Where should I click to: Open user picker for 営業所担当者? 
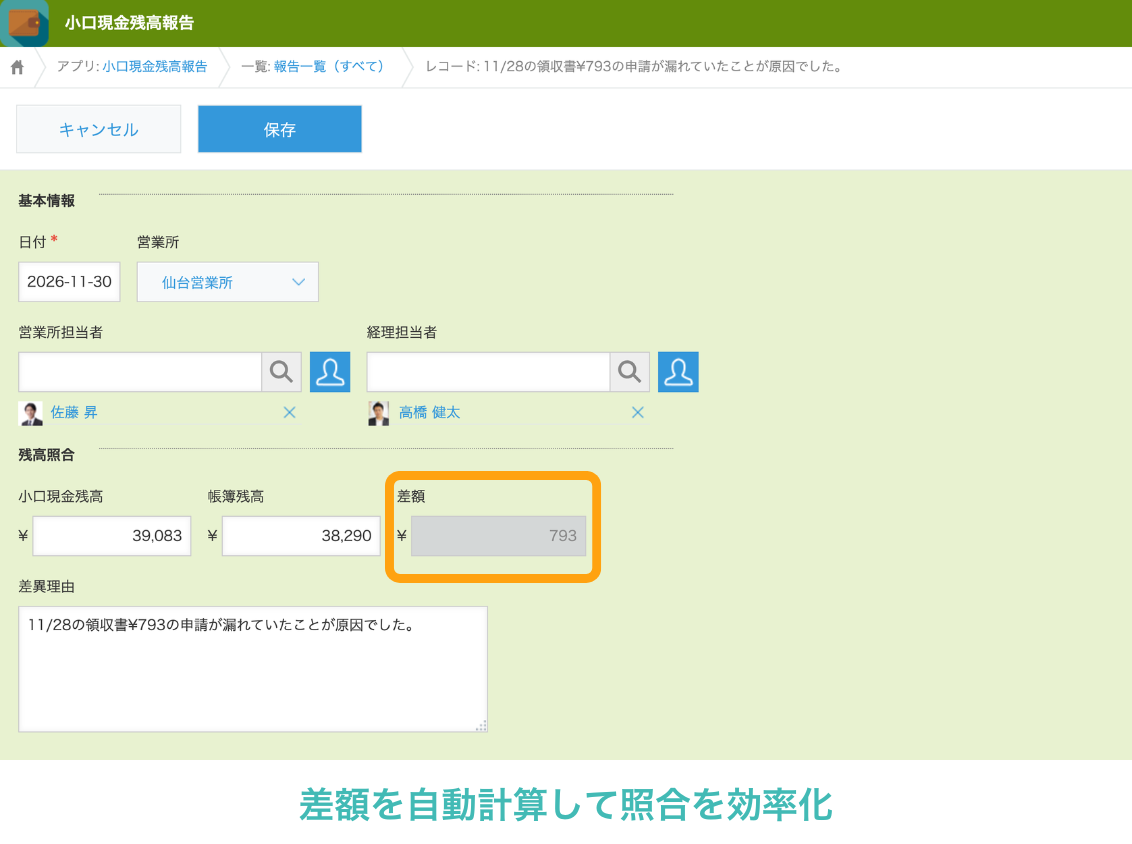(x=330, y=372)
